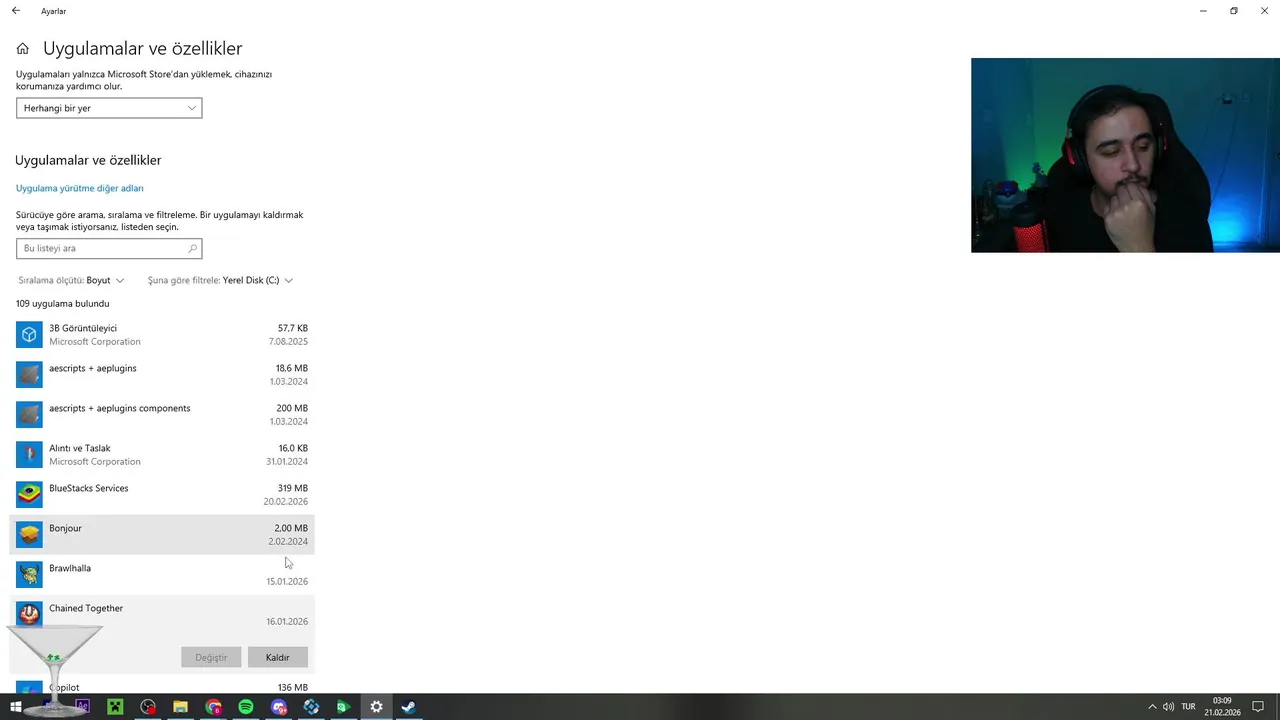Open the 'Yerel Disk (C:)' filter dropdown
This screenshot has height=720, width=1280.
point(220,280)
